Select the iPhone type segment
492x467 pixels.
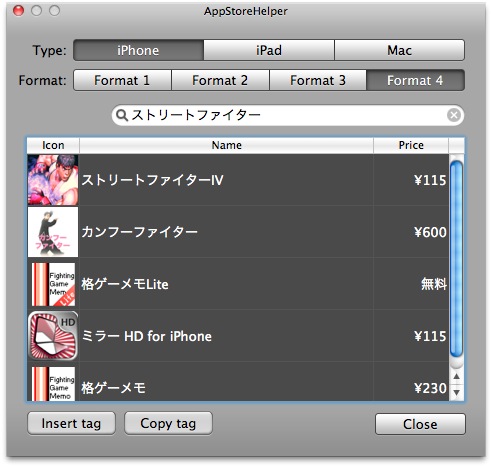(138, 50)
